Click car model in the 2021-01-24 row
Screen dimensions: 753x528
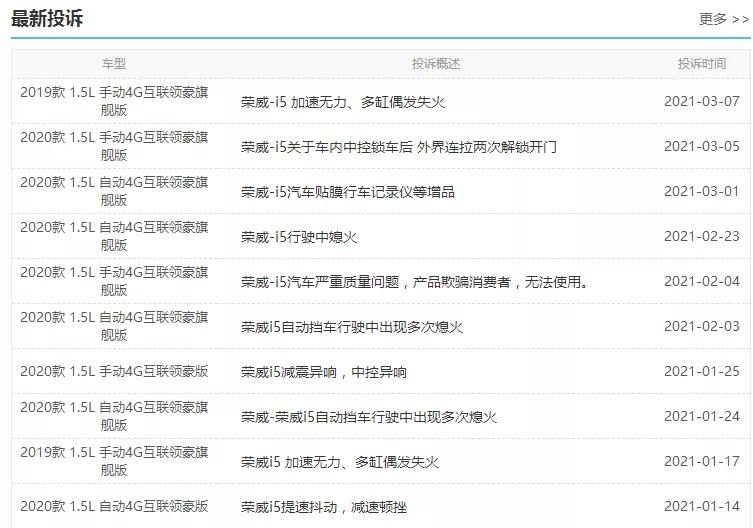point(114,417)
